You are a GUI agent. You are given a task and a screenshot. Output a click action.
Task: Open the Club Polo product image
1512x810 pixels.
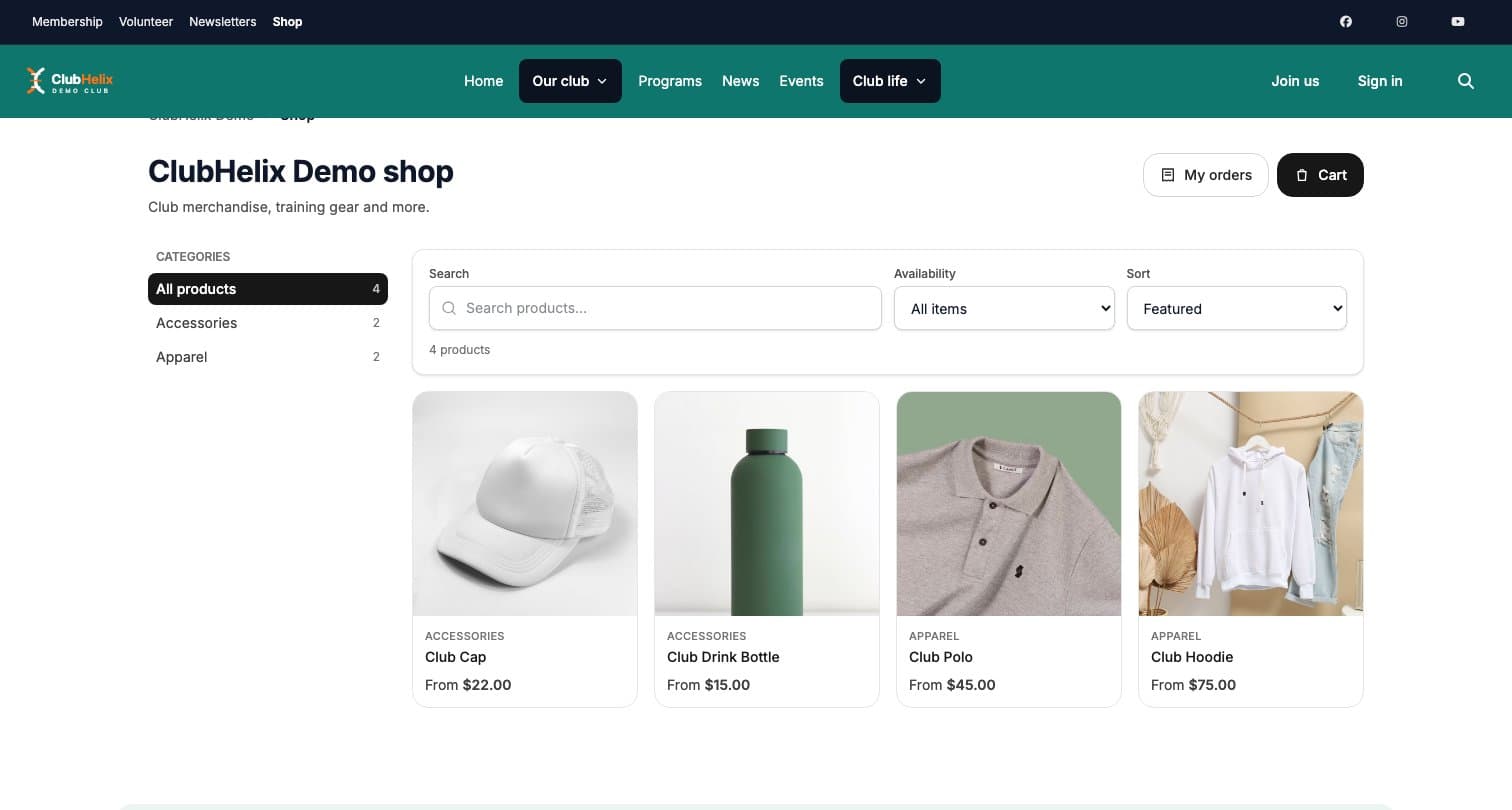tap(1009, 504)
